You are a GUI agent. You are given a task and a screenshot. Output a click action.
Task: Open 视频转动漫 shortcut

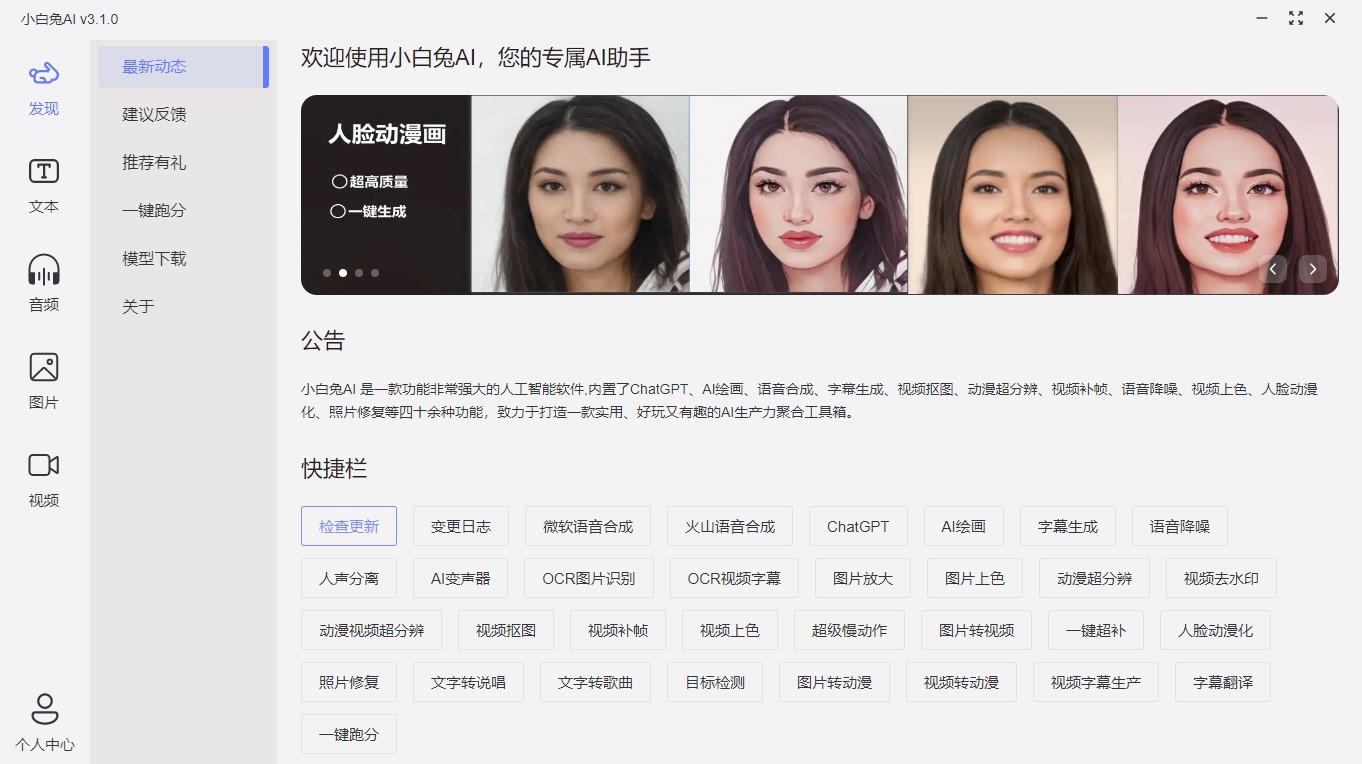(x=961, y=682)
